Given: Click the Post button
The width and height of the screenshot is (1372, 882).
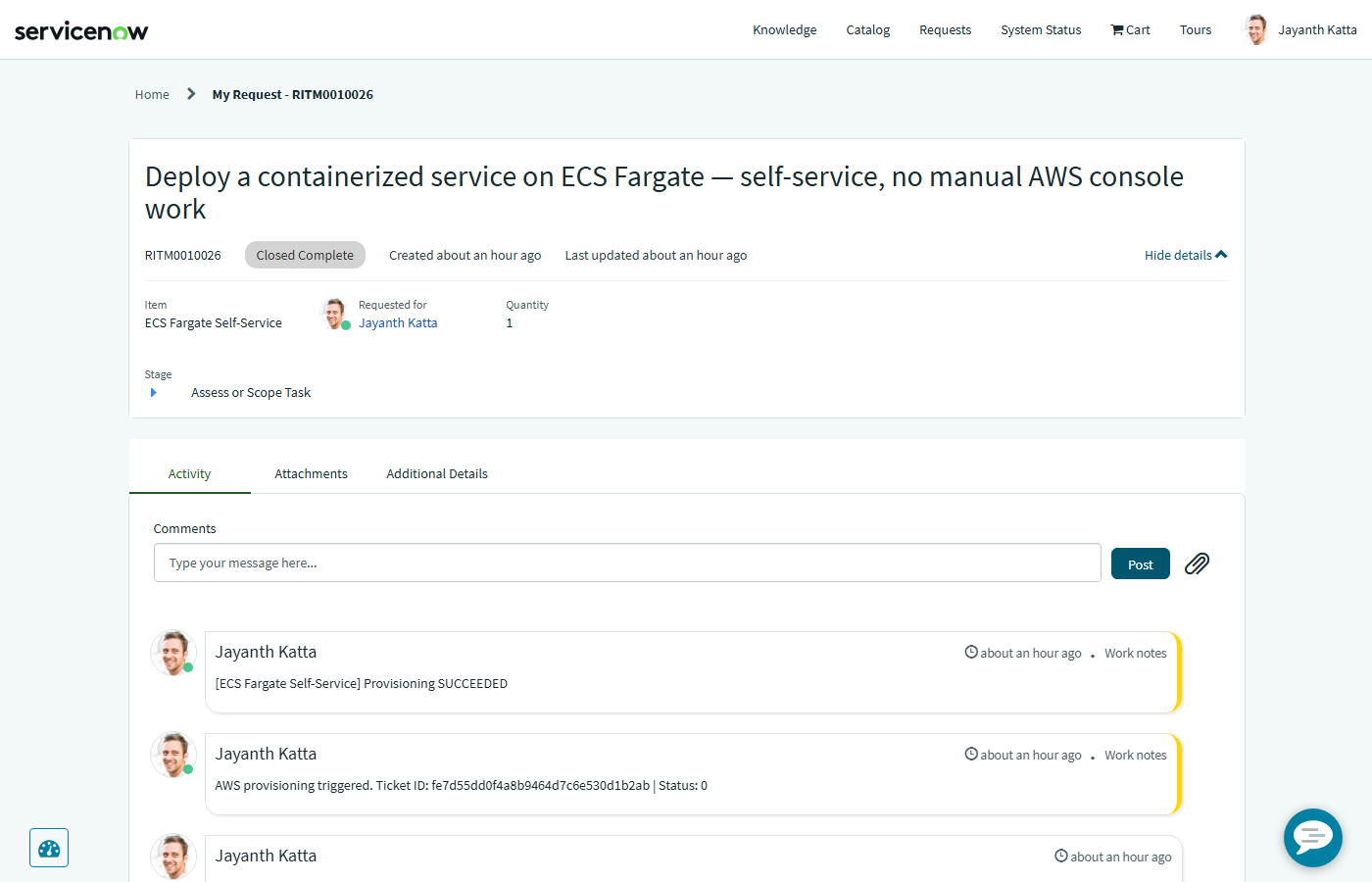Looking at the screenshot, I should pos(1141,563).
